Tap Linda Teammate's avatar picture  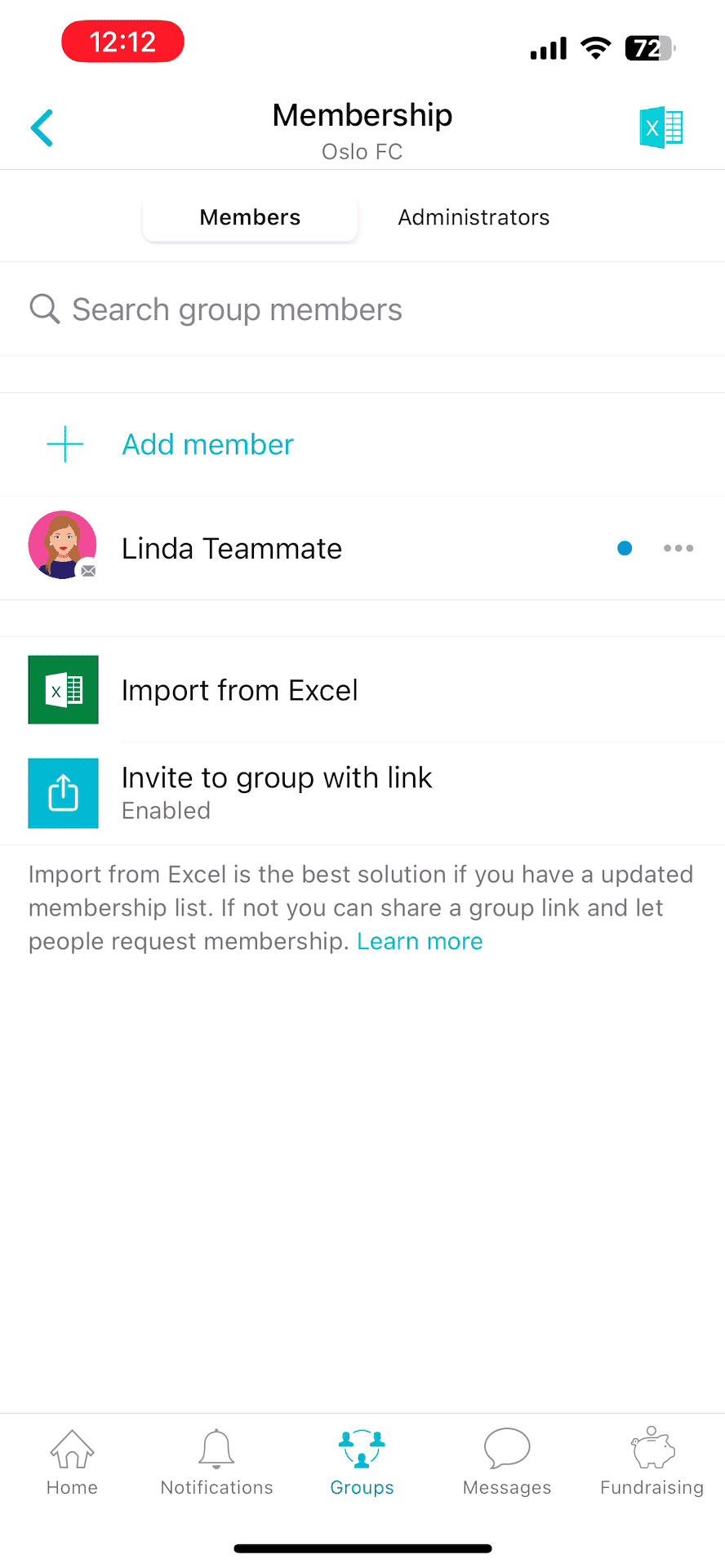tap(62, 546)
